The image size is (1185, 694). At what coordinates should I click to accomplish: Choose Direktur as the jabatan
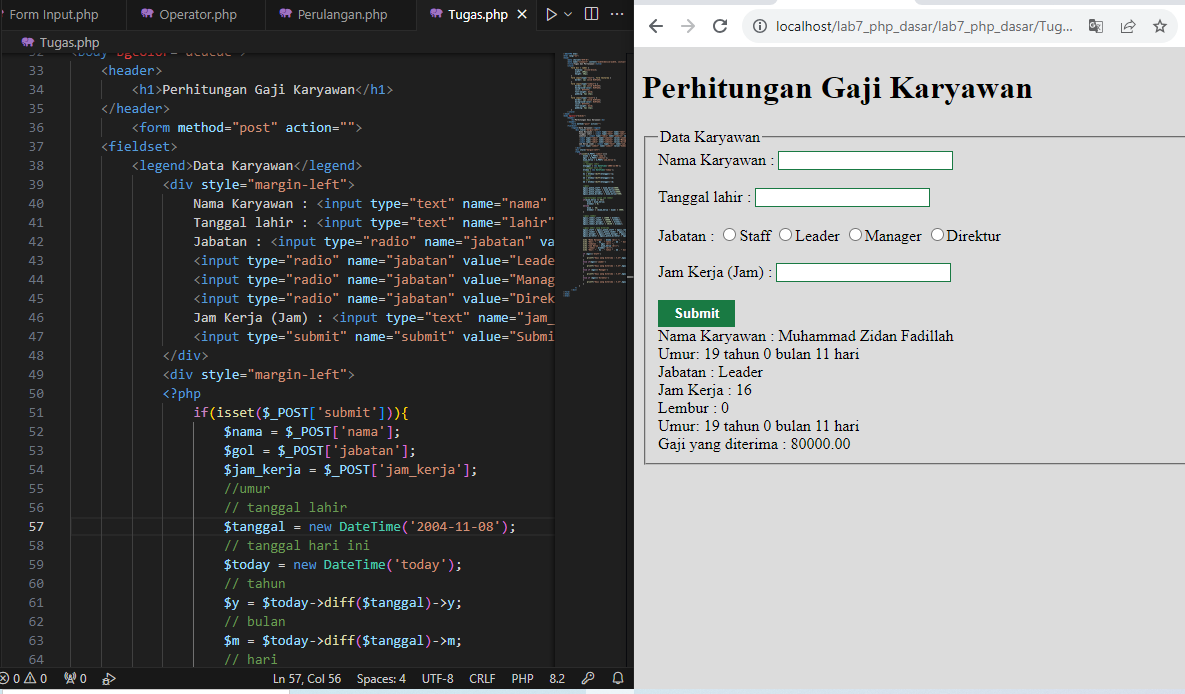pos(936,235)
